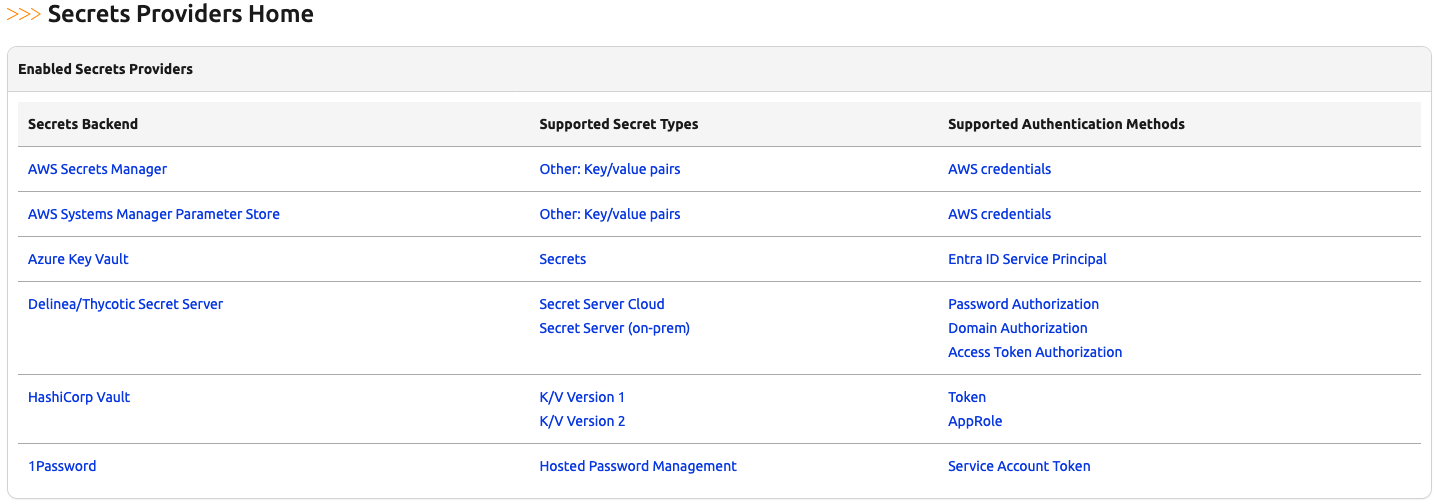
Task: Click the Secrets Providers Home page heading
Action: [x=181, y=14]
